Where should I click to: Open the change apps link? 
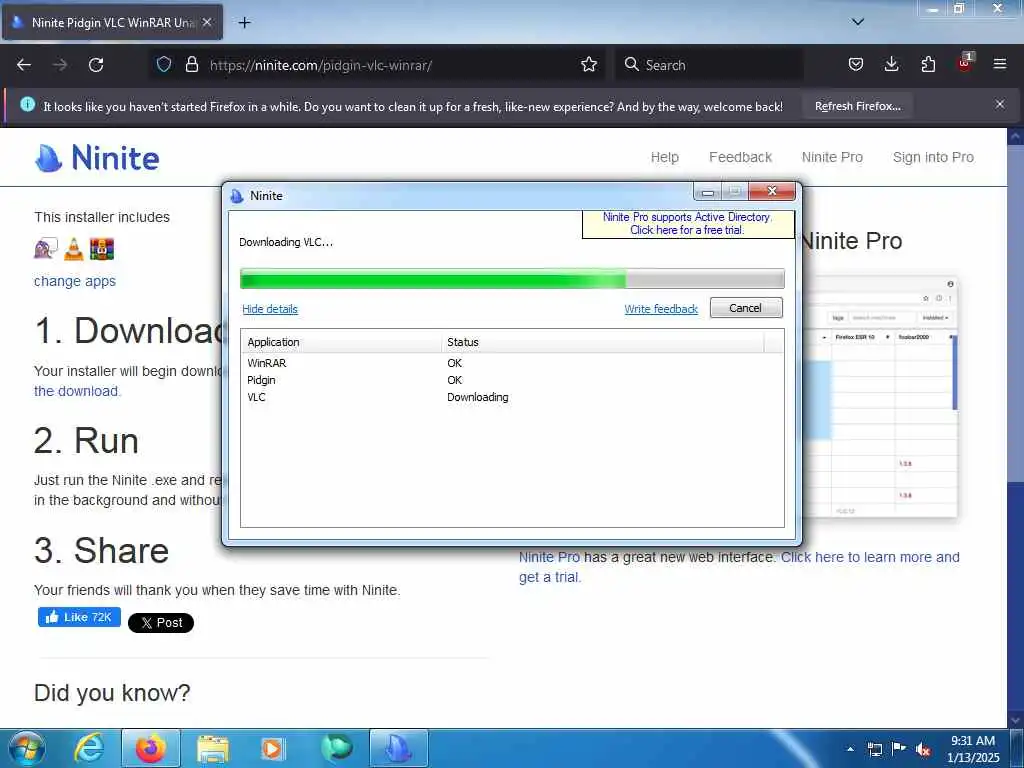74,281
